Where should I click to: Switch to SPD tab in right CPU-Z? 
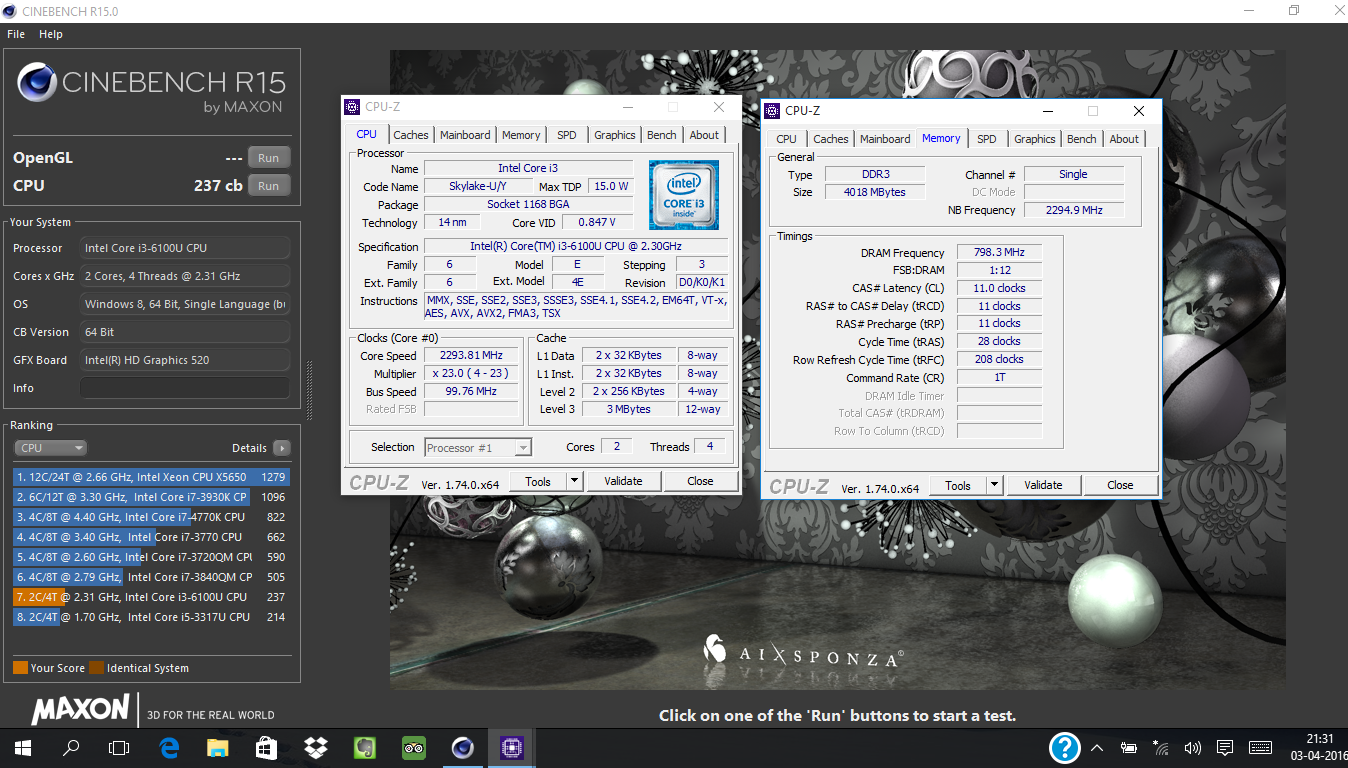click(x=987, y=139)
